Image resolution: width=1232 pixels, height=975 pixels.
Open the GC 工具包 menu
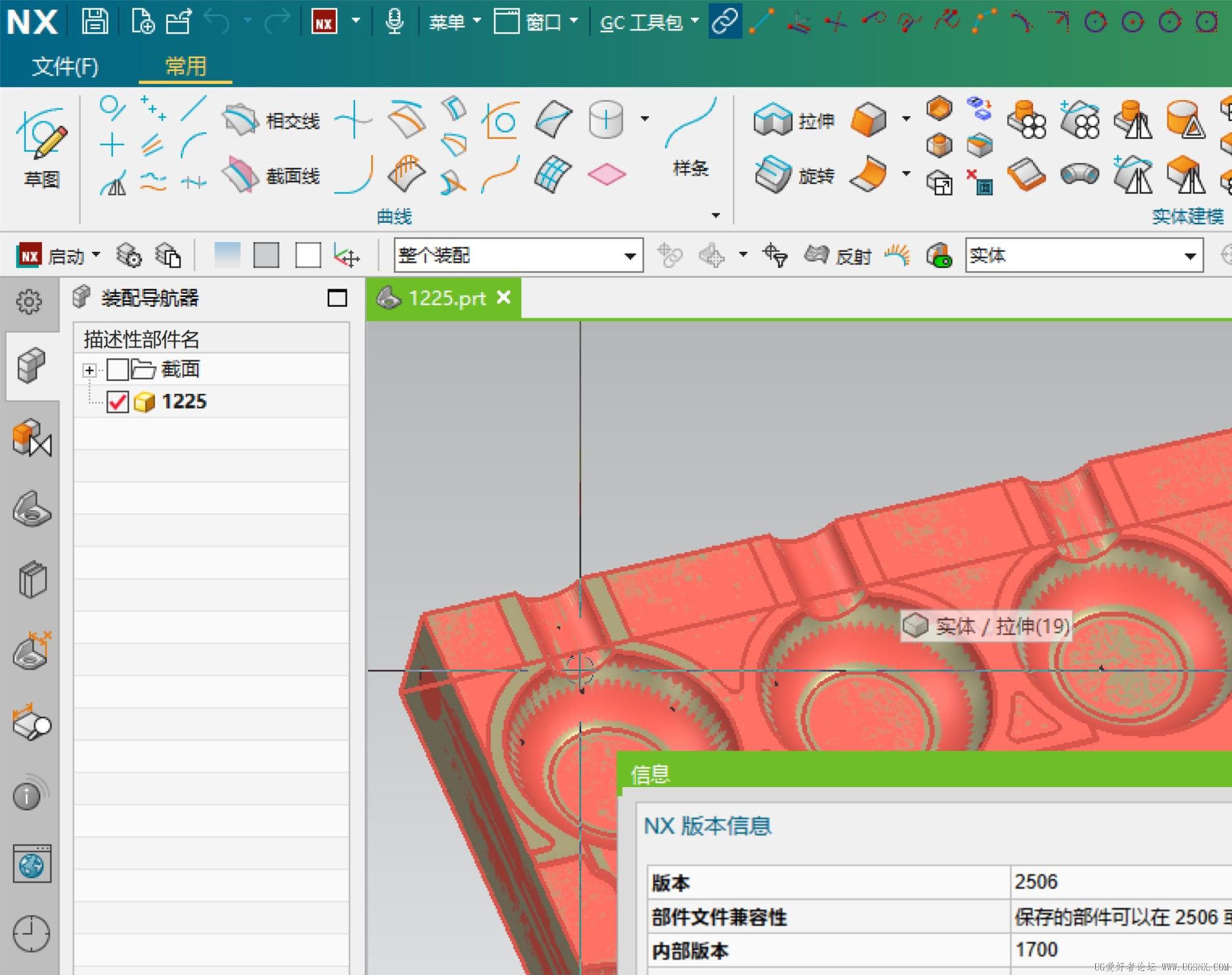pyautogui.click(x=649, y=23)
